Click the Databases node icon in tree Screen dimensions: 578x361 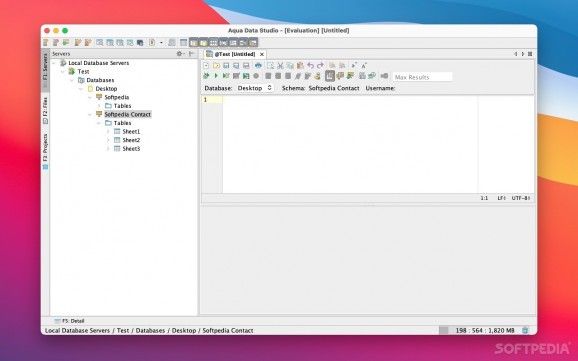81,80
